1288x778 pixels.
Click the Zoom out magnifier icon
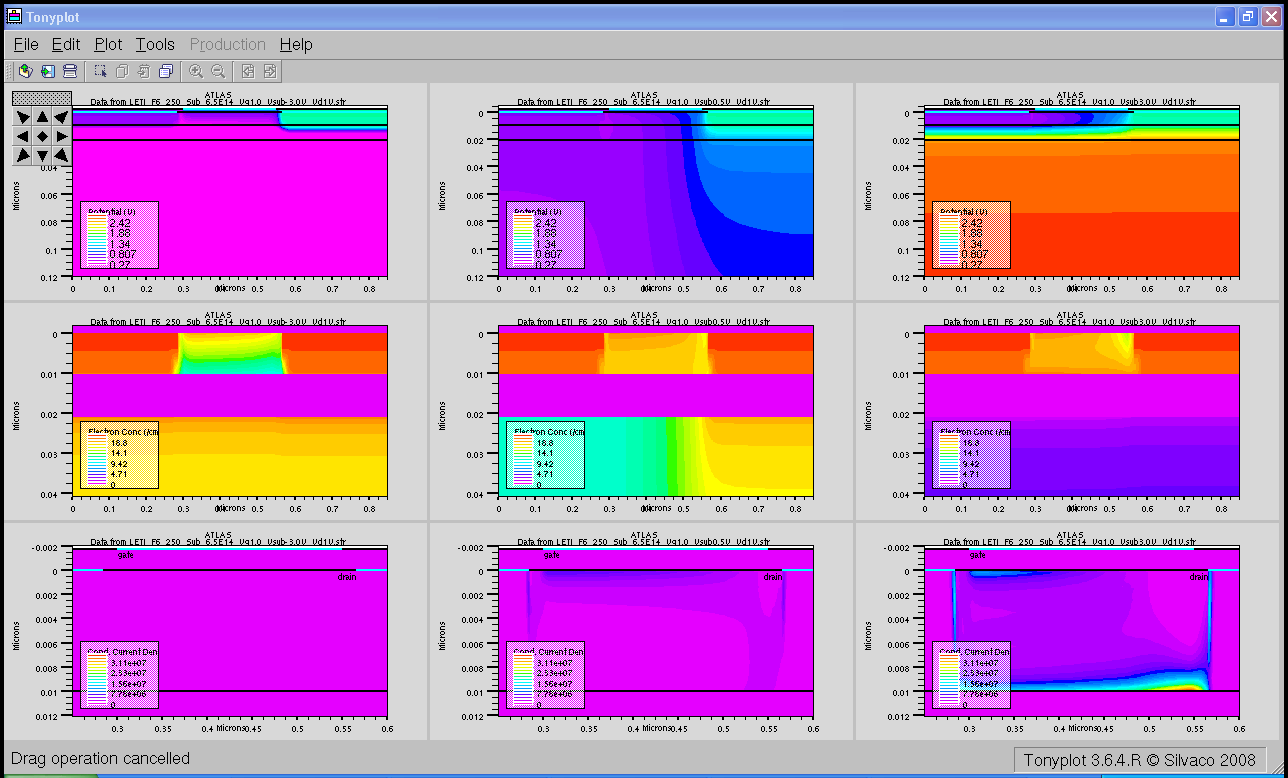[218, 71]
